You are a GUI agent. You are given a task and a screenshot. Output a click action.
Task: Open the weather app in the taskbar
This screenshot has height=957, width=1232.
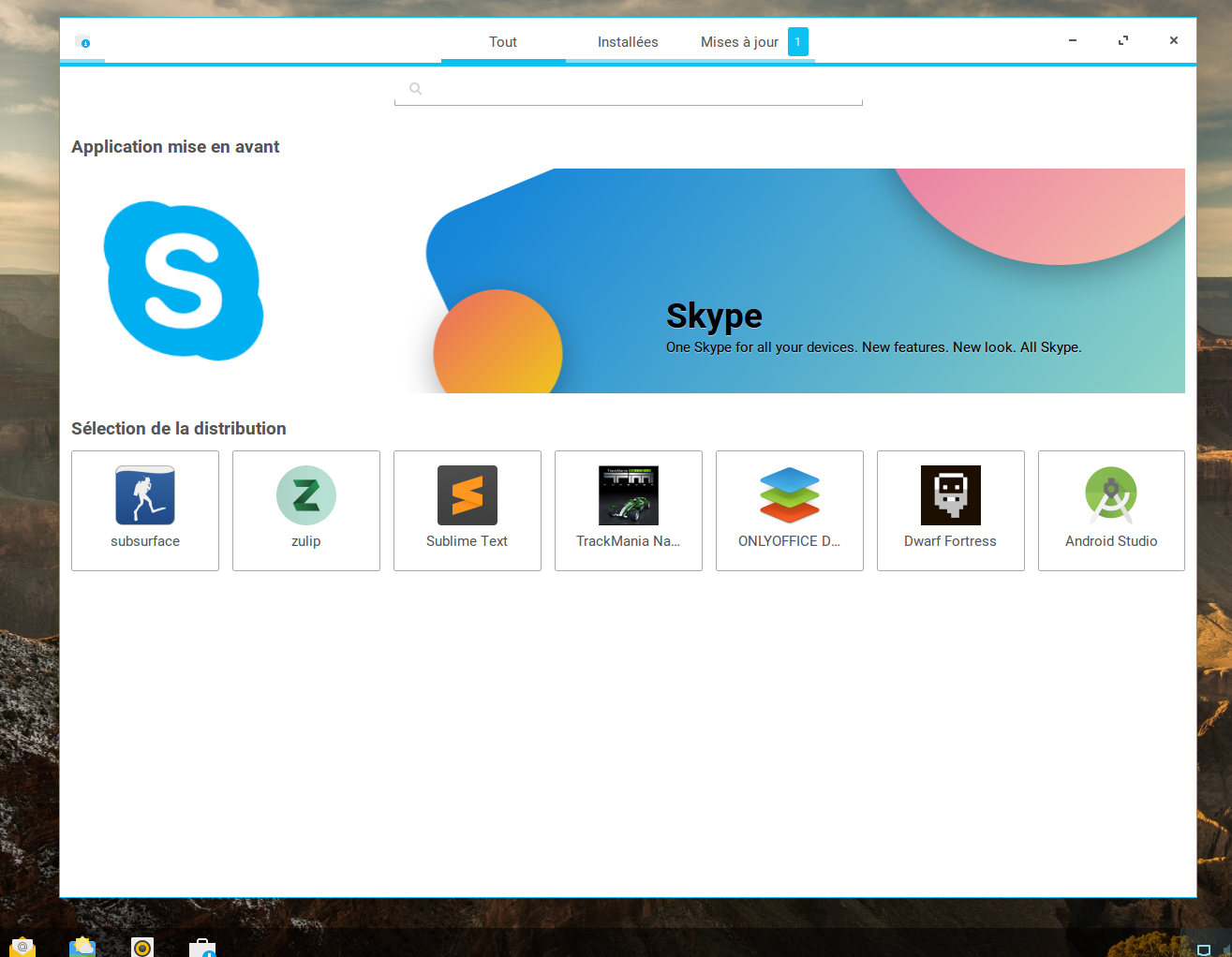[82, 947]
